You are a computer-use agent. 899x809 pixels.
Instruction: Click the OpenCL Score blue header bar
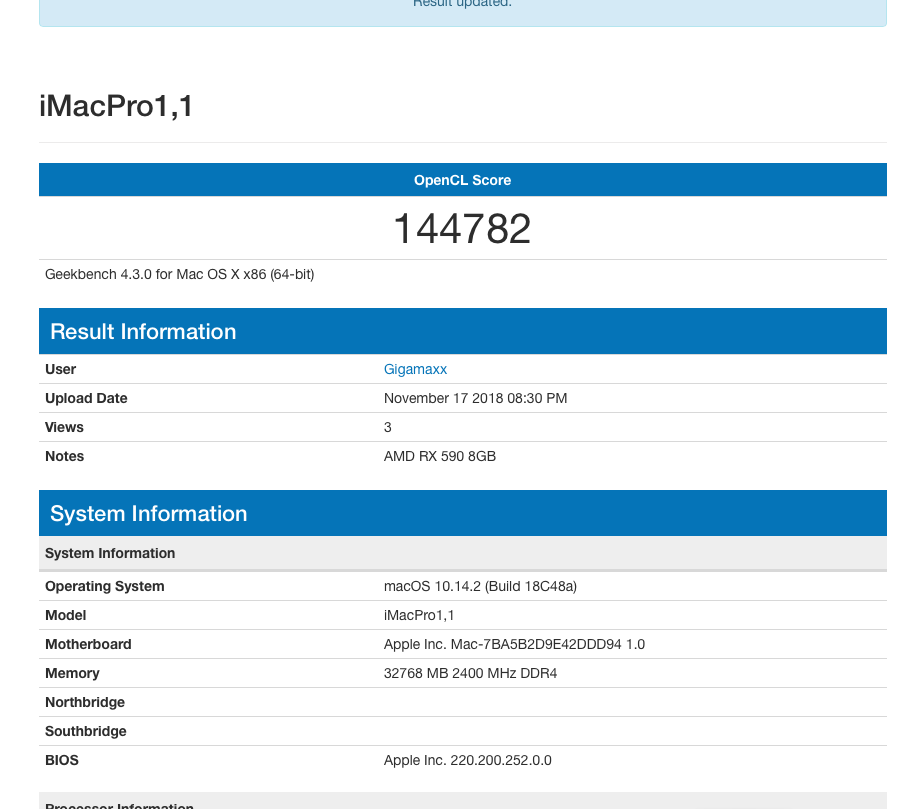[x=462, y=180]
